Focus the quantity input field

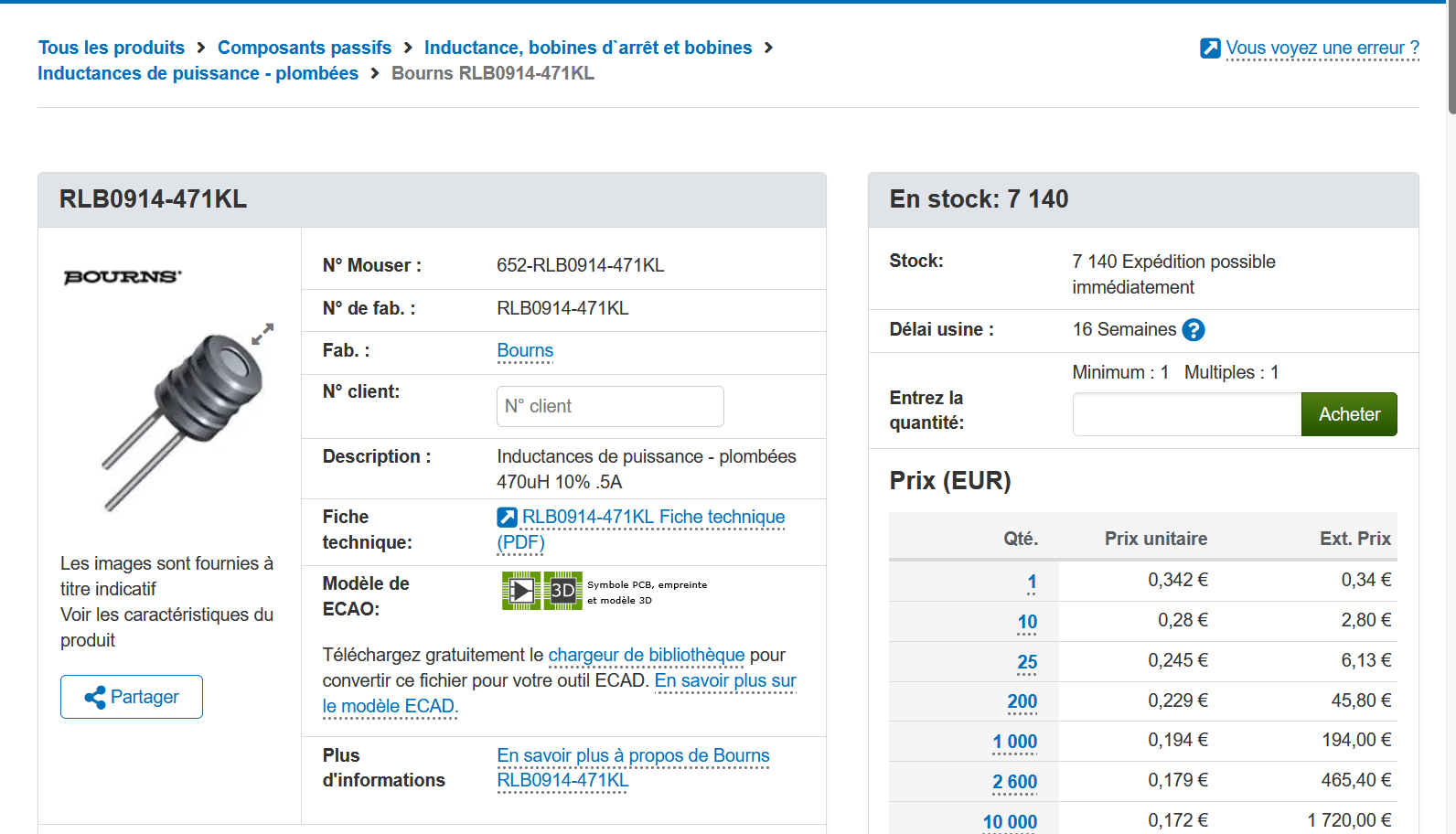tap(1187, 414)
